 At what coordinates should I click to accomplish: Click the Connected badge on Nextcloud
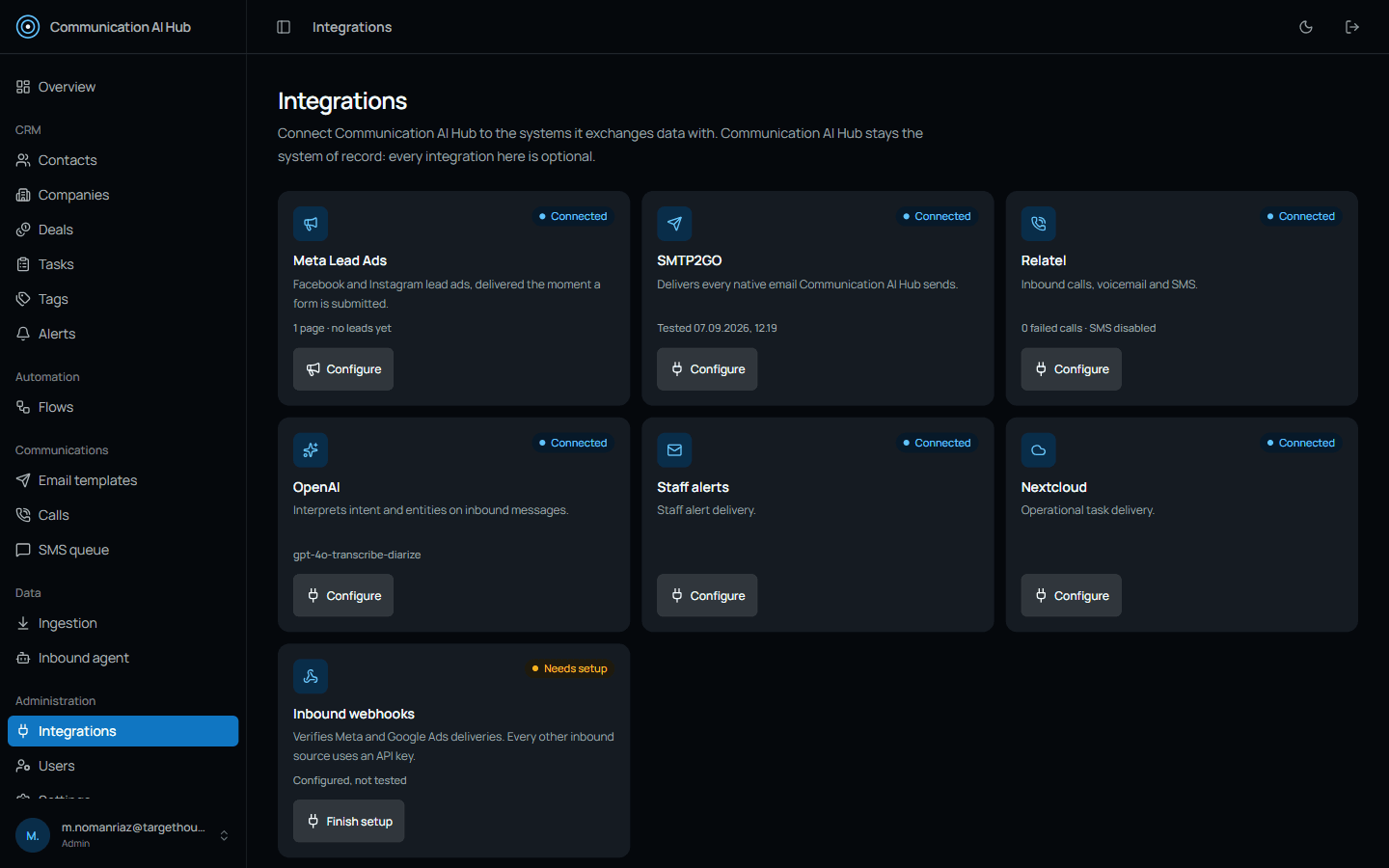(1301, 443)
